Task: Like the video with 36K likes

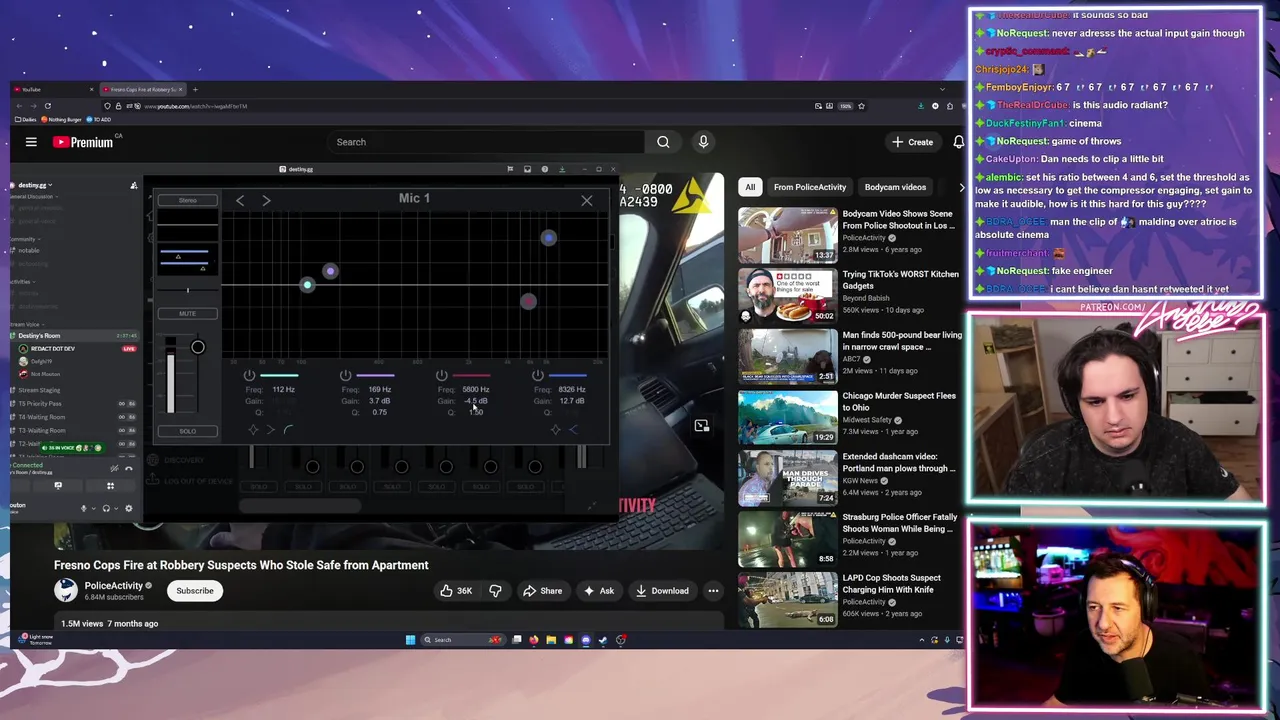Action: coord(456,591)
